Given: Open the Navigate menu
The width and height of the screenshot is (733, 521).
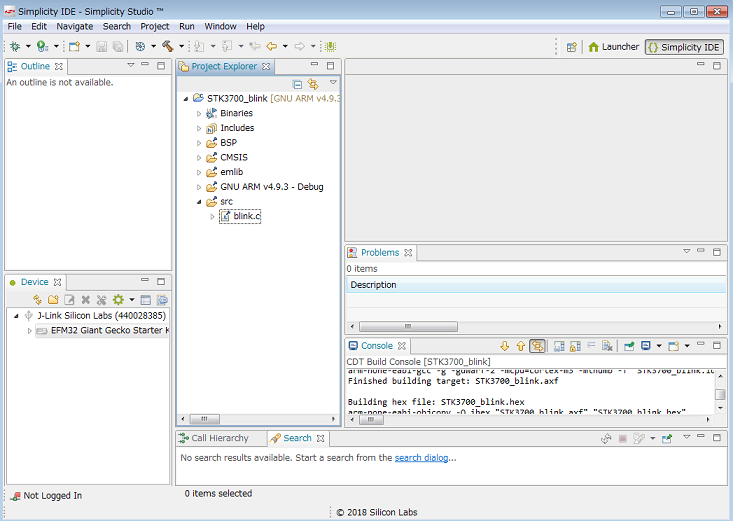Looking at the screenshot, I should pyautogui.click(x=75, y=26).
